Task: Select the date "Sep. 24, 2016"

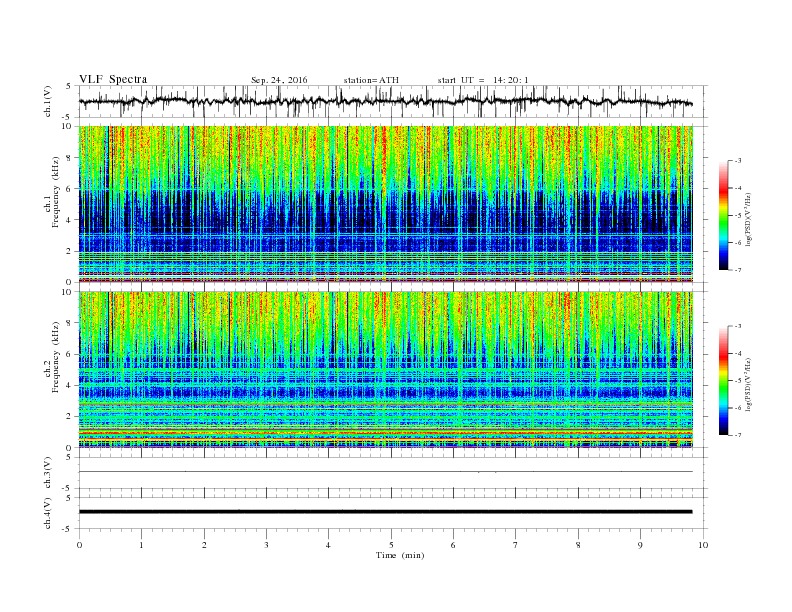Action: pos(279,80)
